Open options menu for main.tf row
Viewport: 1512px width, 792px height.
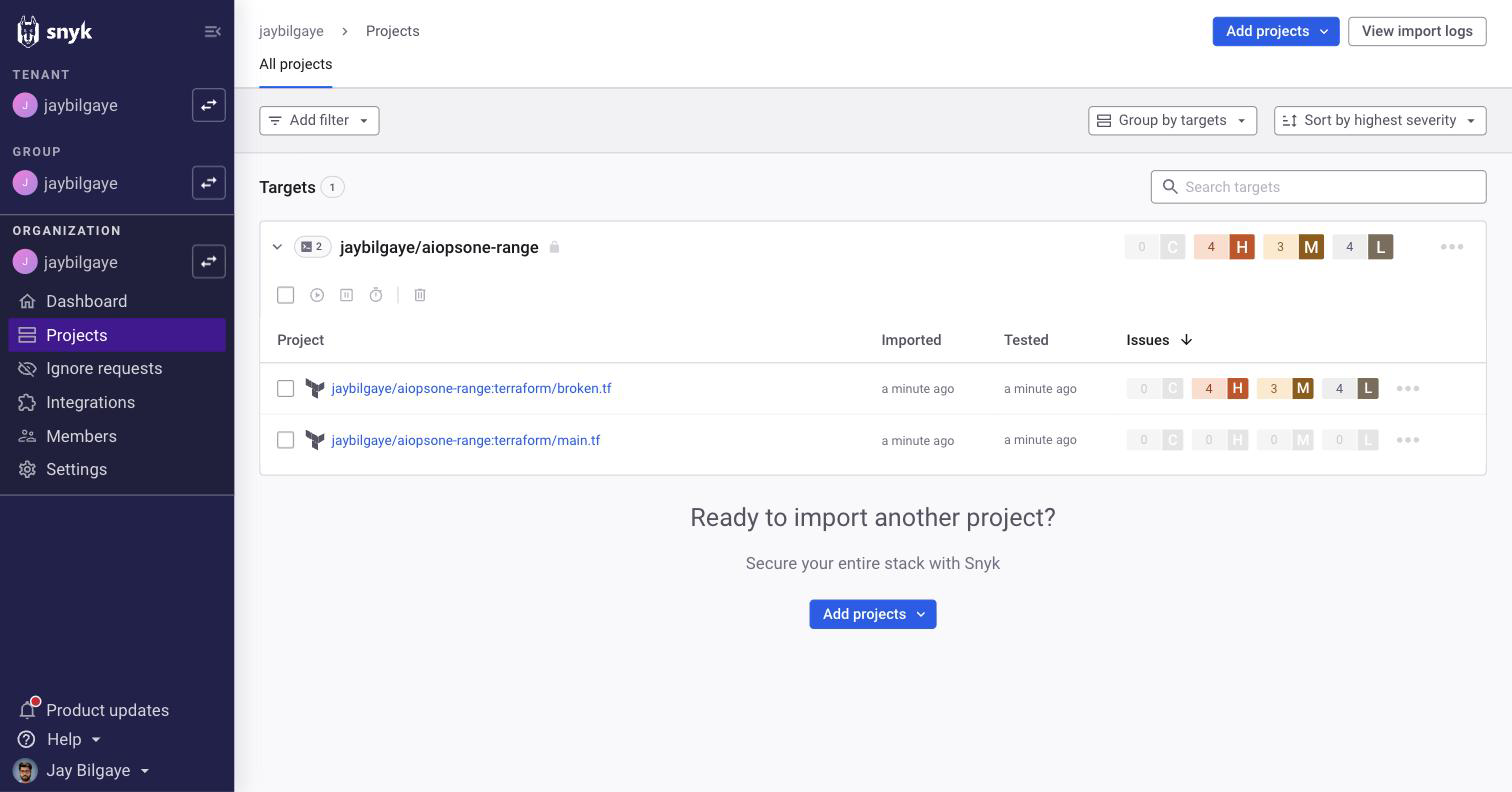pyautogui.click(x=1408, y=440)
